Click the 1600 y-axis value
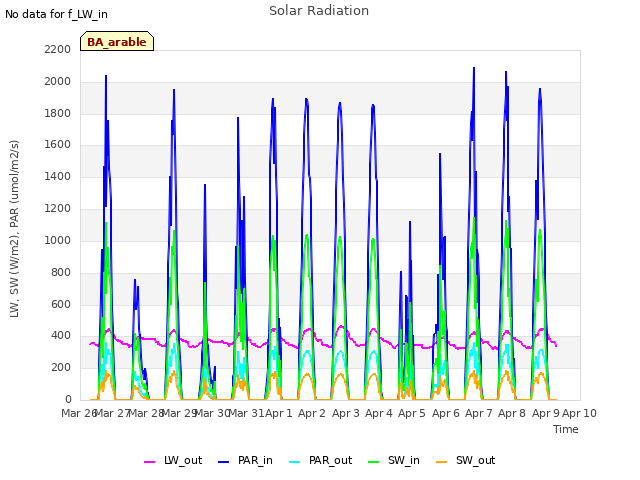Screen dimensions: 640x480 pos(58,144)
